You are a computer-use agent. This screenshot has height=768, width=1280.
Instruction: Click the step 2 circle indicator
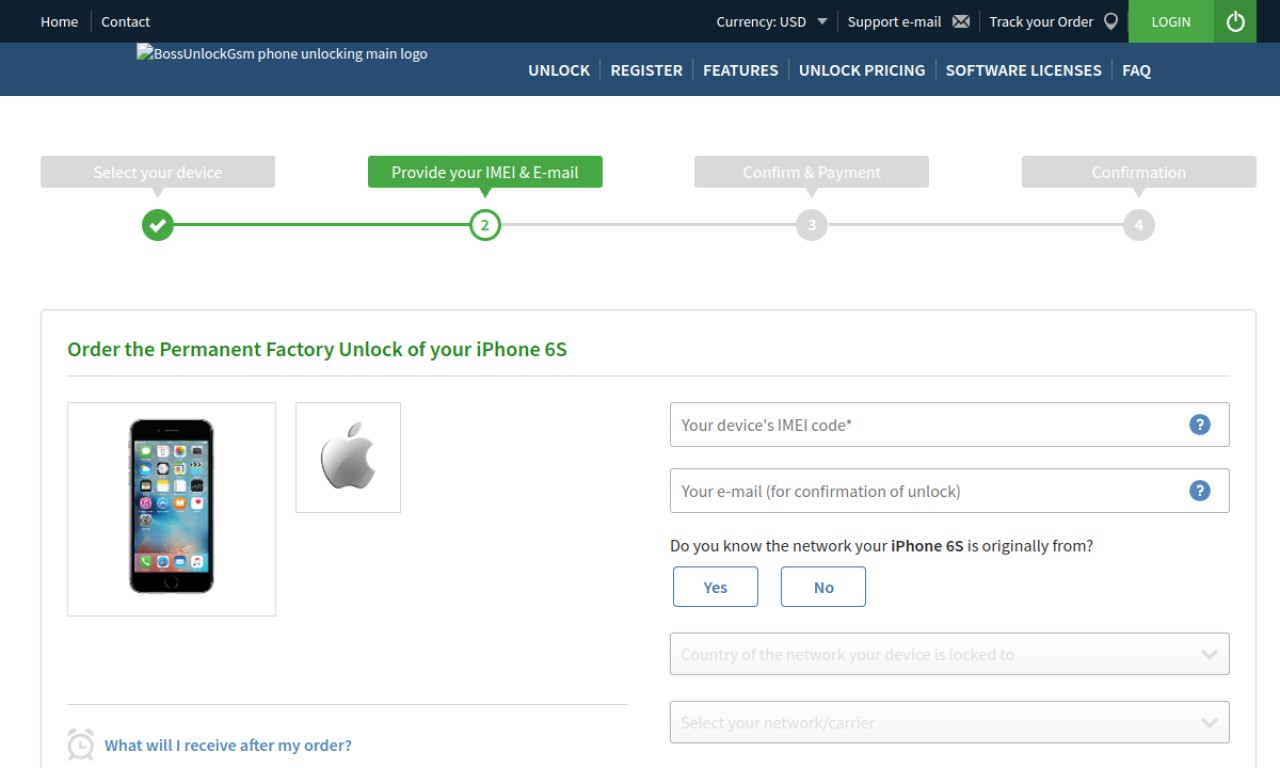485,225
